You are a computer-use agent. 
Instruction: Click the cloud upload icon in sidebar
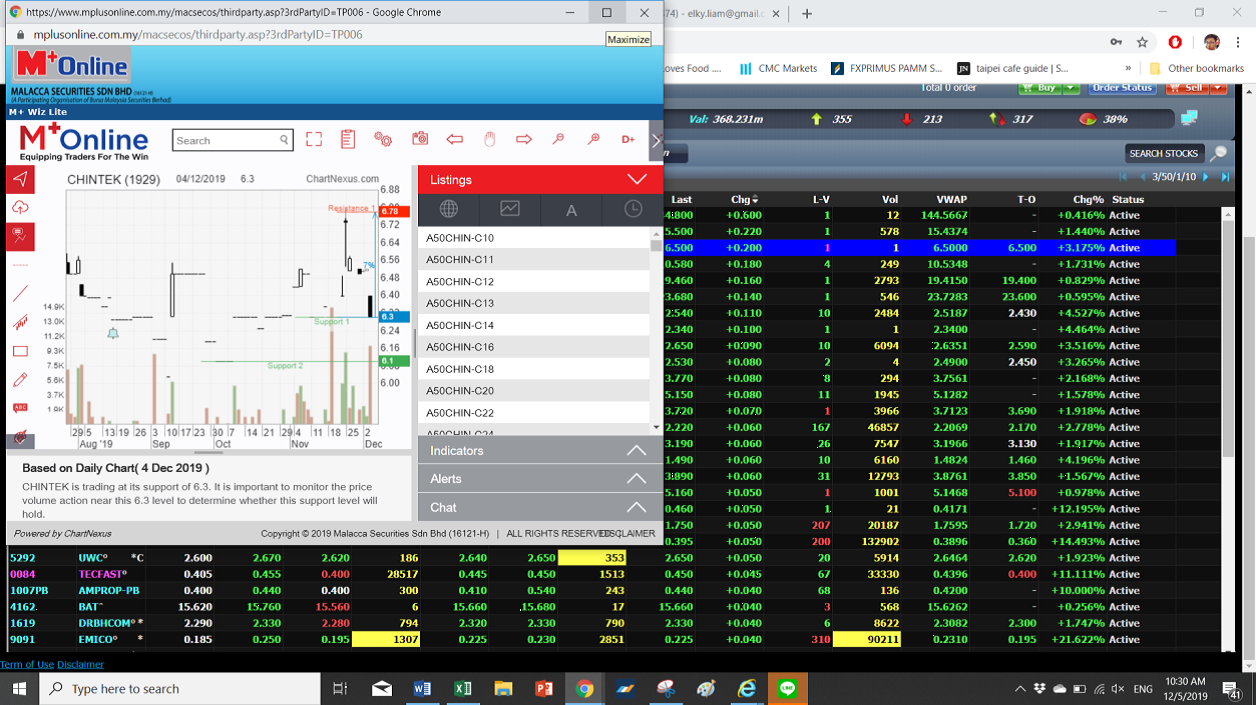point(20,207)
